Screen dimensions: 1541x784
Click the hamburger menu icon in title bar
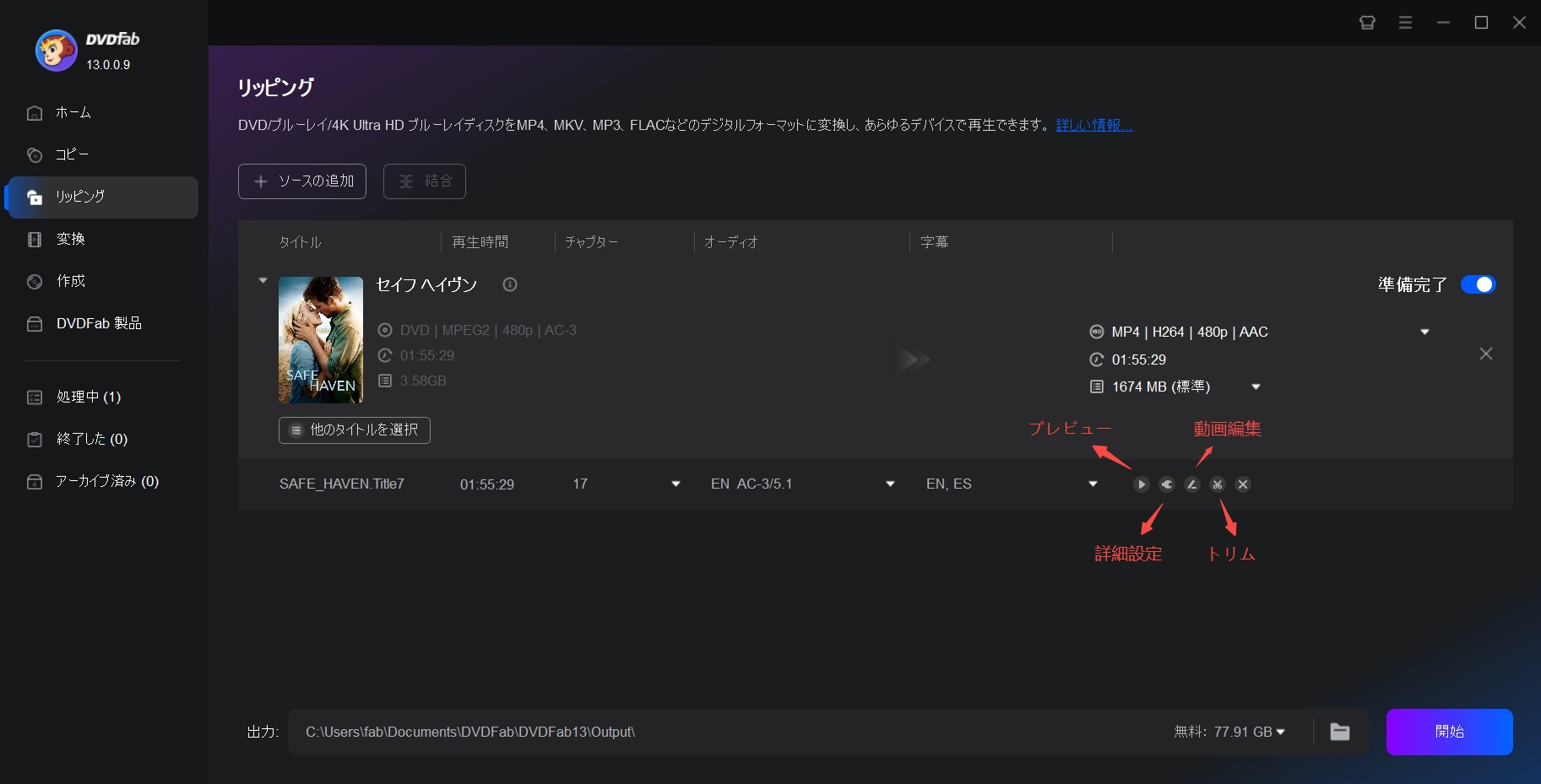(x=1405, y=23)
